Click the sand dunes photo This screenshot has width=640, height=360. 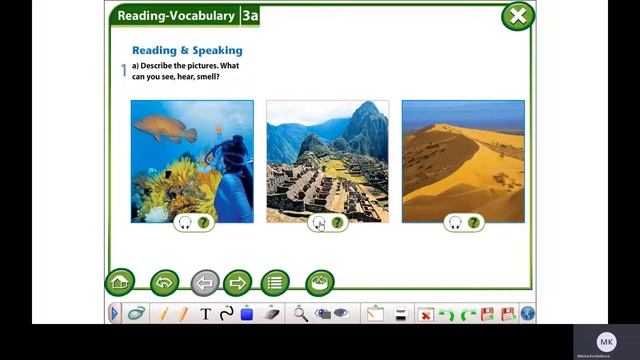click(463, 161)
